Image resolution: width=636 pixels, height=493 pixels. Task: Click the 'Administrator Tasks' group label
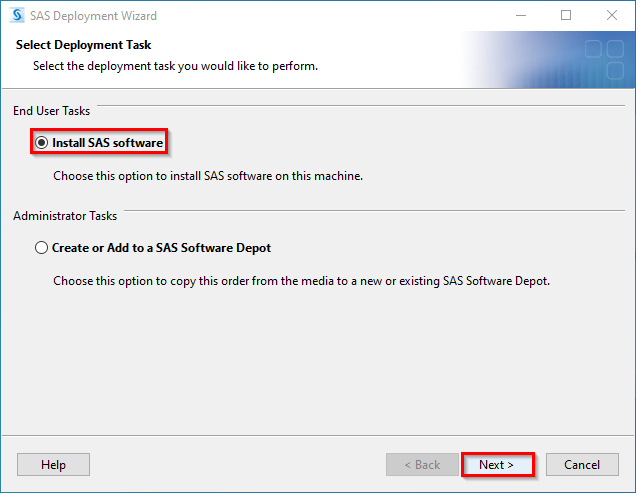click(65, 215)
